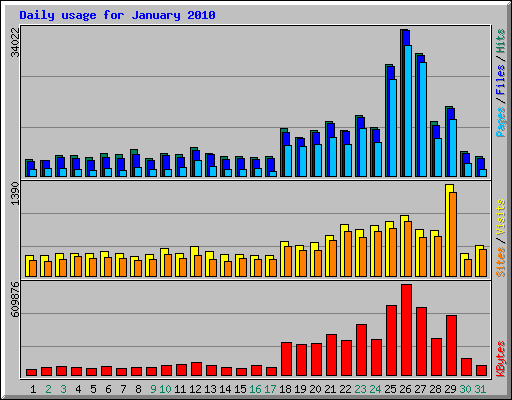
Task: Select the red KBytes bar for day 21
Action: (331, 355)
